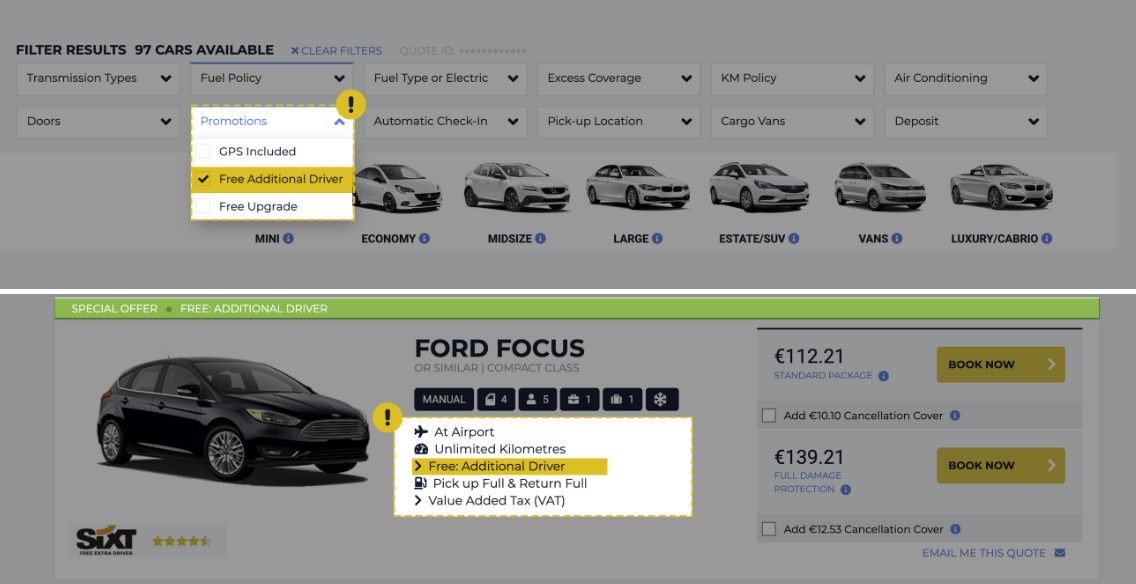
Task: Click info icon next to LUXURY/CABRIO
Action: pos(1045,239)
